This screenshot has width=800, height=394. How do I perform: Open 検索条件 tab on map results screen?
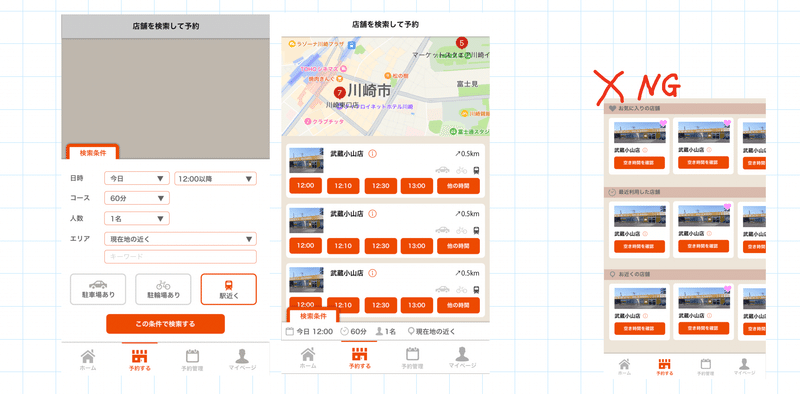pos(313,316)
